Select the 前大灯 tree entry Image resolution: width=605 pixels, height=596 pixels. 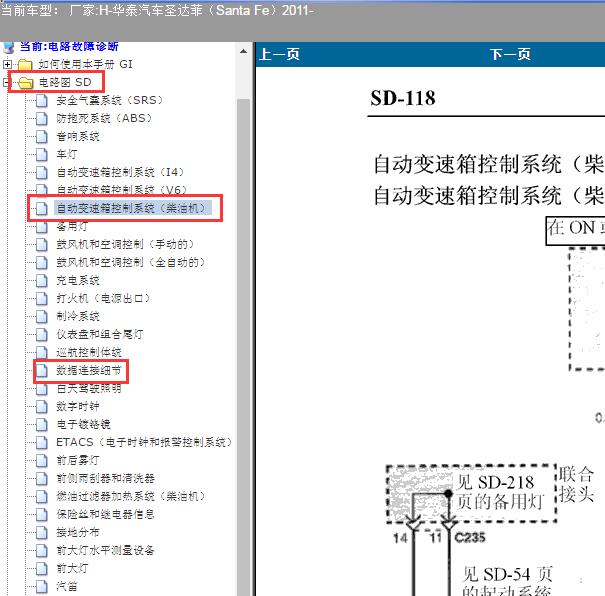click(x=72, y=569)
